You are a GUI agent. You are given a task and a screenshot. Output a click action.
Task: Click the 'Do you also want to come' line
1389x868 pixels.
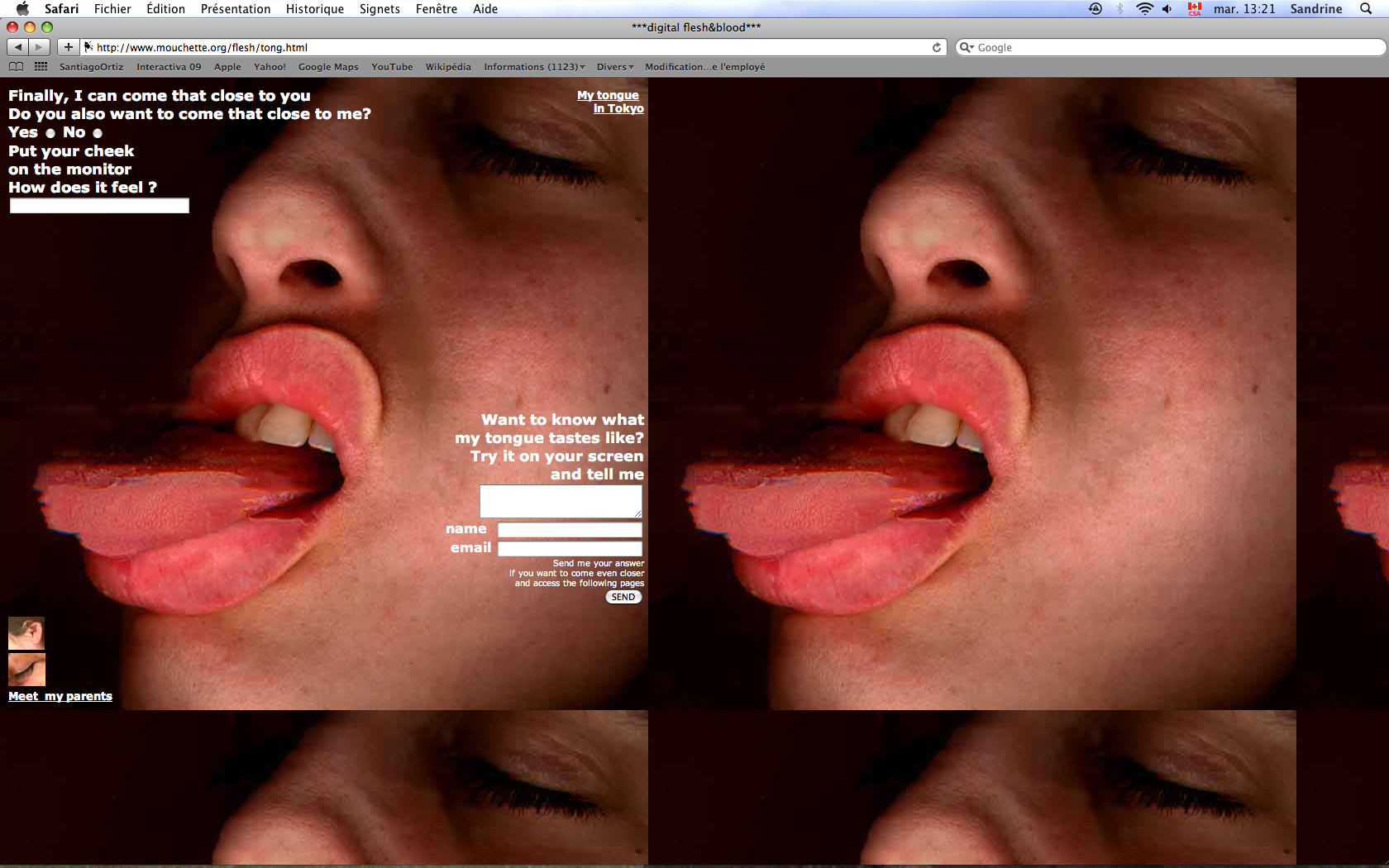pos(189,114)
